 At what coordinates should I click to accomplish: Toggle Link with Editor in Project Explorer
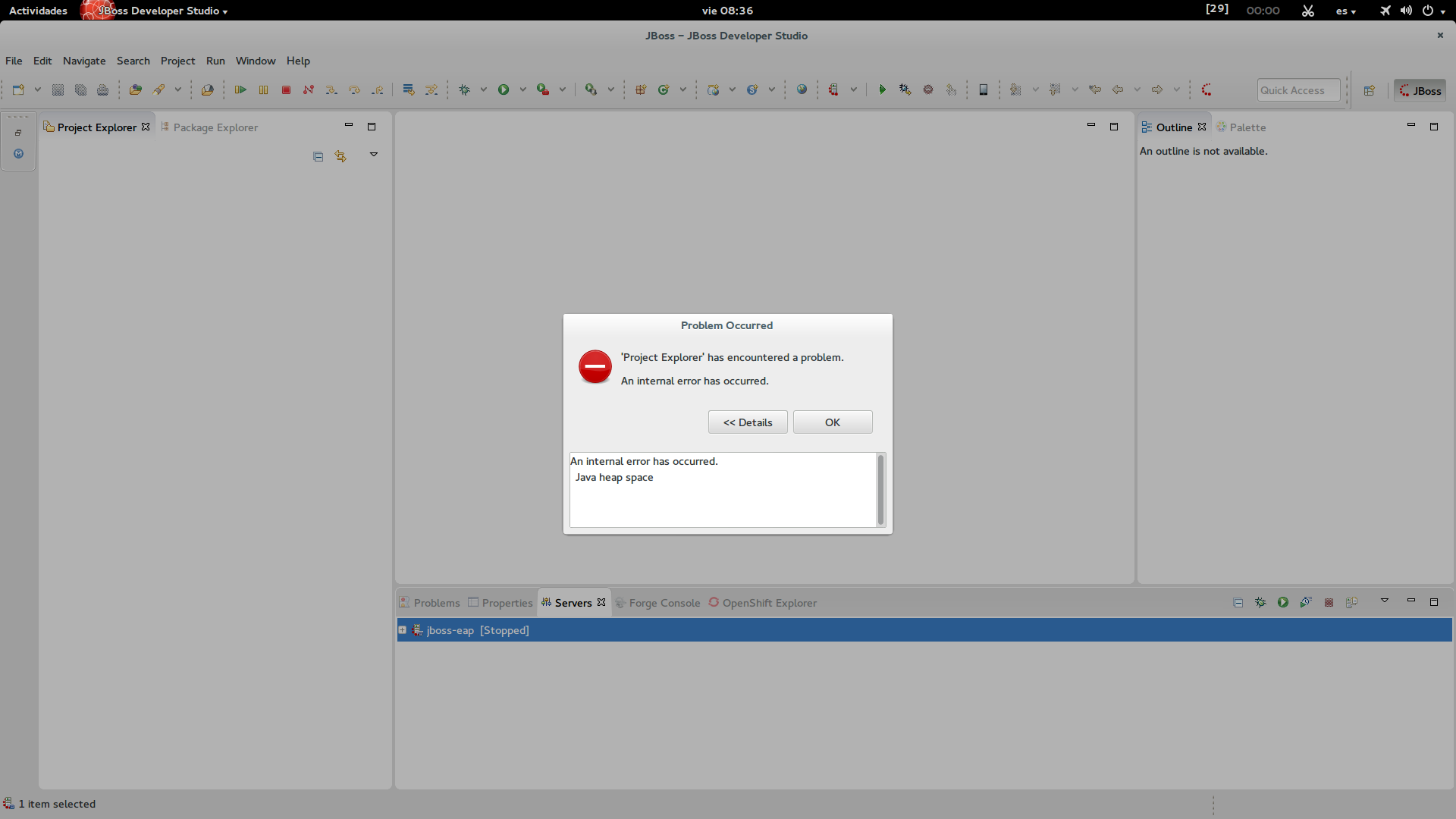pos(340,156)
